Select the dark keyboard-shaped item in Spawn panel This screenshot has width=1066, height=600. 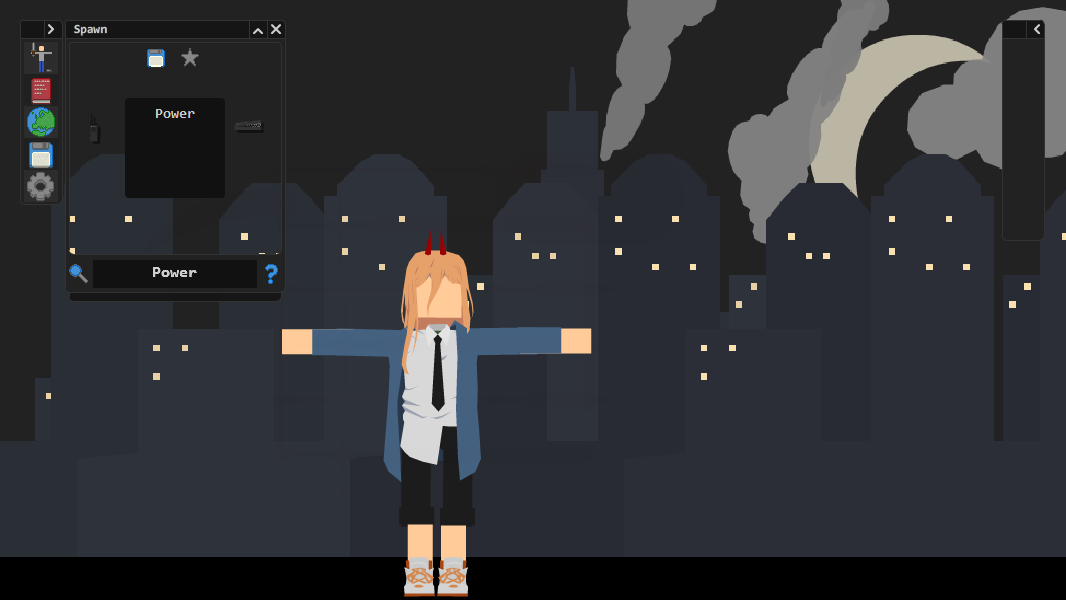[x=249, y=126]
